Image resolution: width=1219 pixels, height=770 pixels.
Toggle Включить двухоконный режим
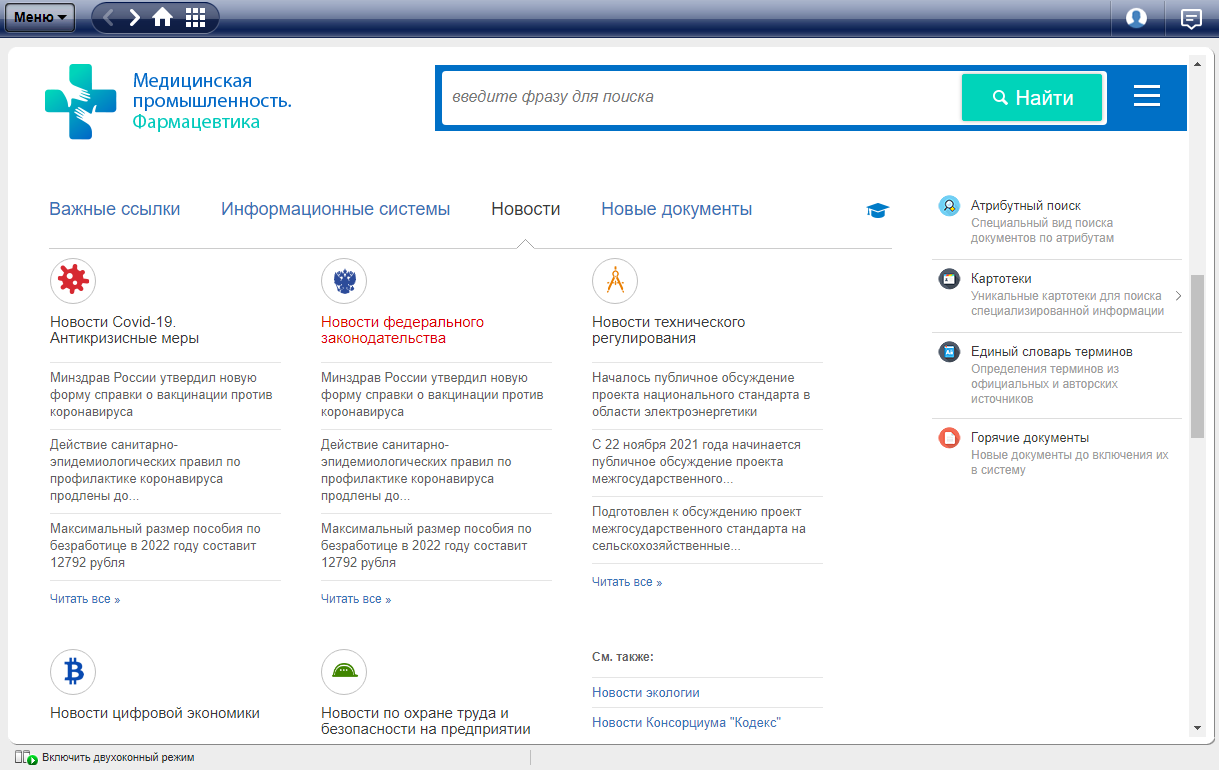click(118, 757)
